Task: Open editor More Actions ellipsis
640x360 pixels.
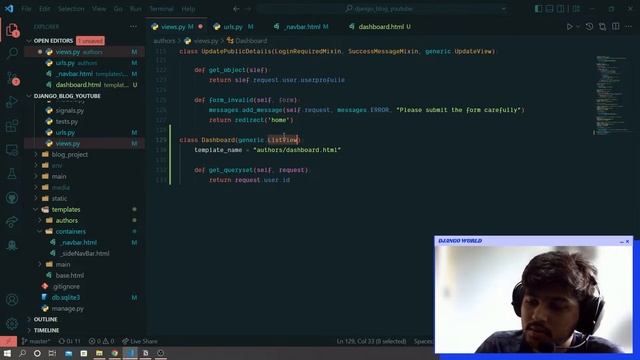Action: pyautogui.click(x=629, y=27)
